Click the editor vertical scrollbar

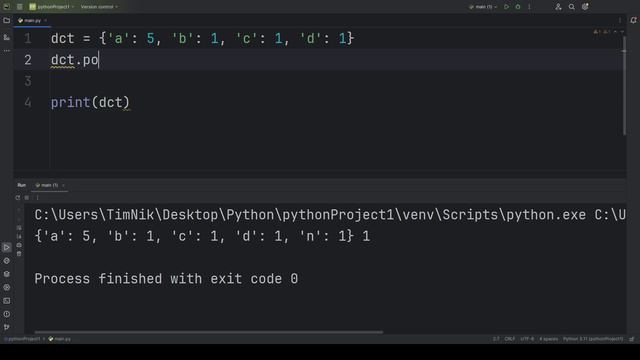pyautogui.click(x=624, y=86)
